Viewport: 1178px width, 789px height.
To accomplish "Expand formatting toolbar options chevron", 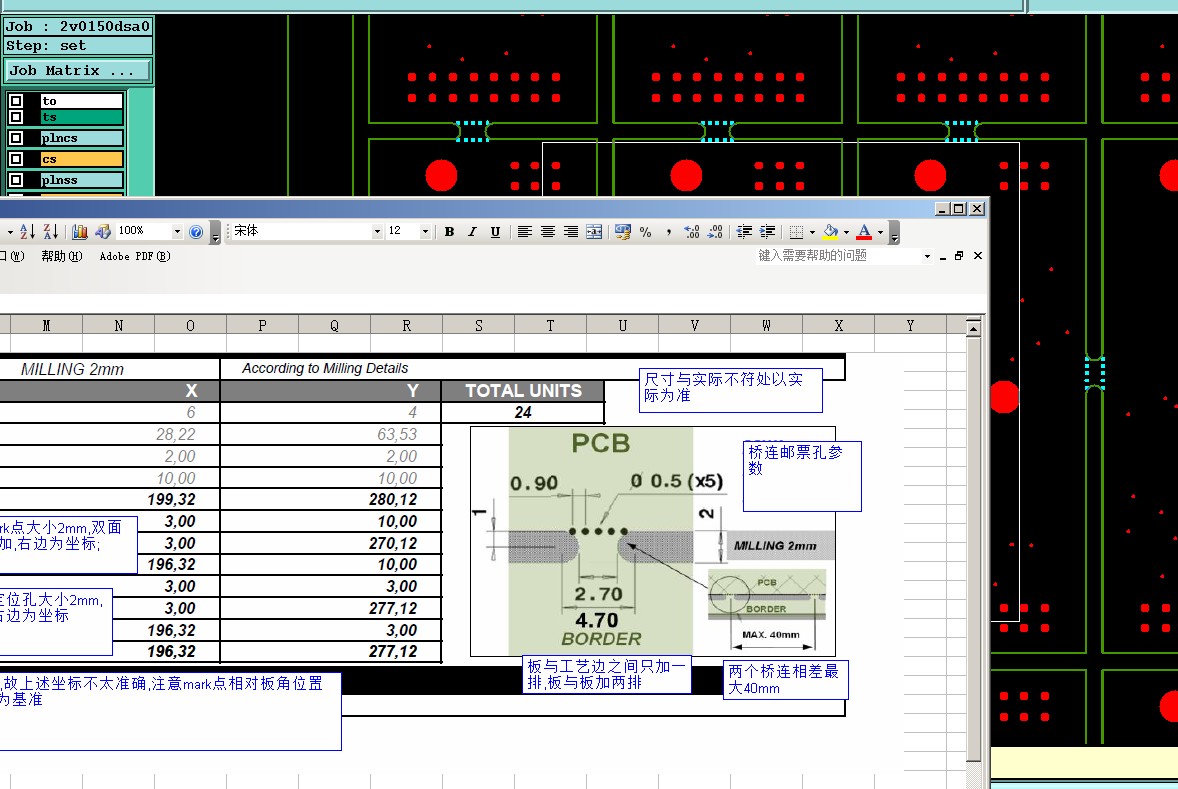I will 894,233.
